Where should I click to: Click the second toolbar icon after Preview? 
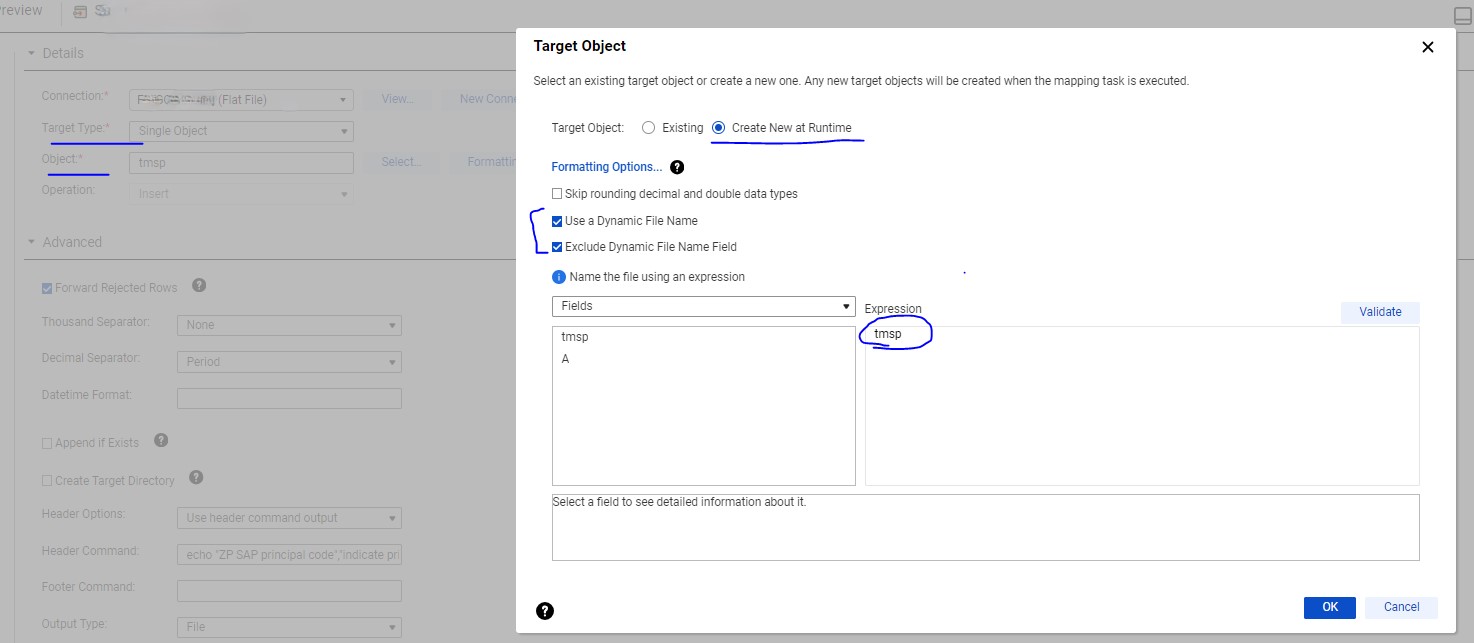pyautogui.click(x=103, y=11)
